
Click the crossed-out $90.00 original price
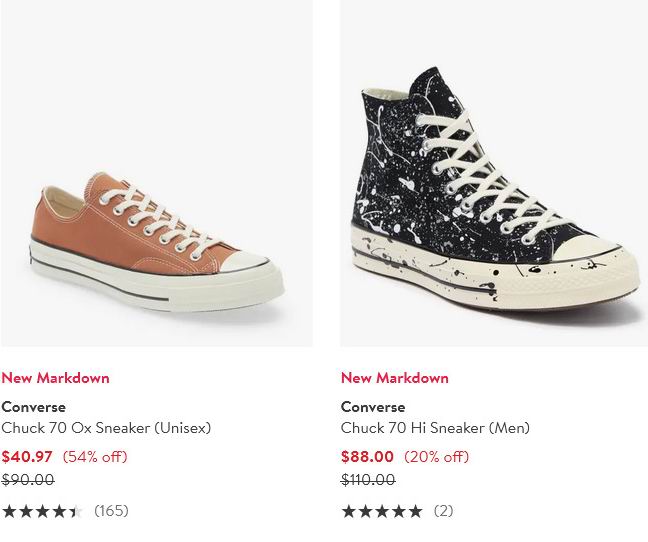[27, 480]
